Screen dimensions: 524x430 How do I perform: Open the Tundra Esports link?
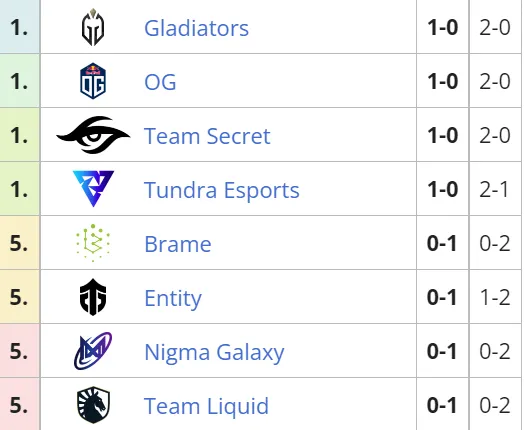tap(222, 190)
